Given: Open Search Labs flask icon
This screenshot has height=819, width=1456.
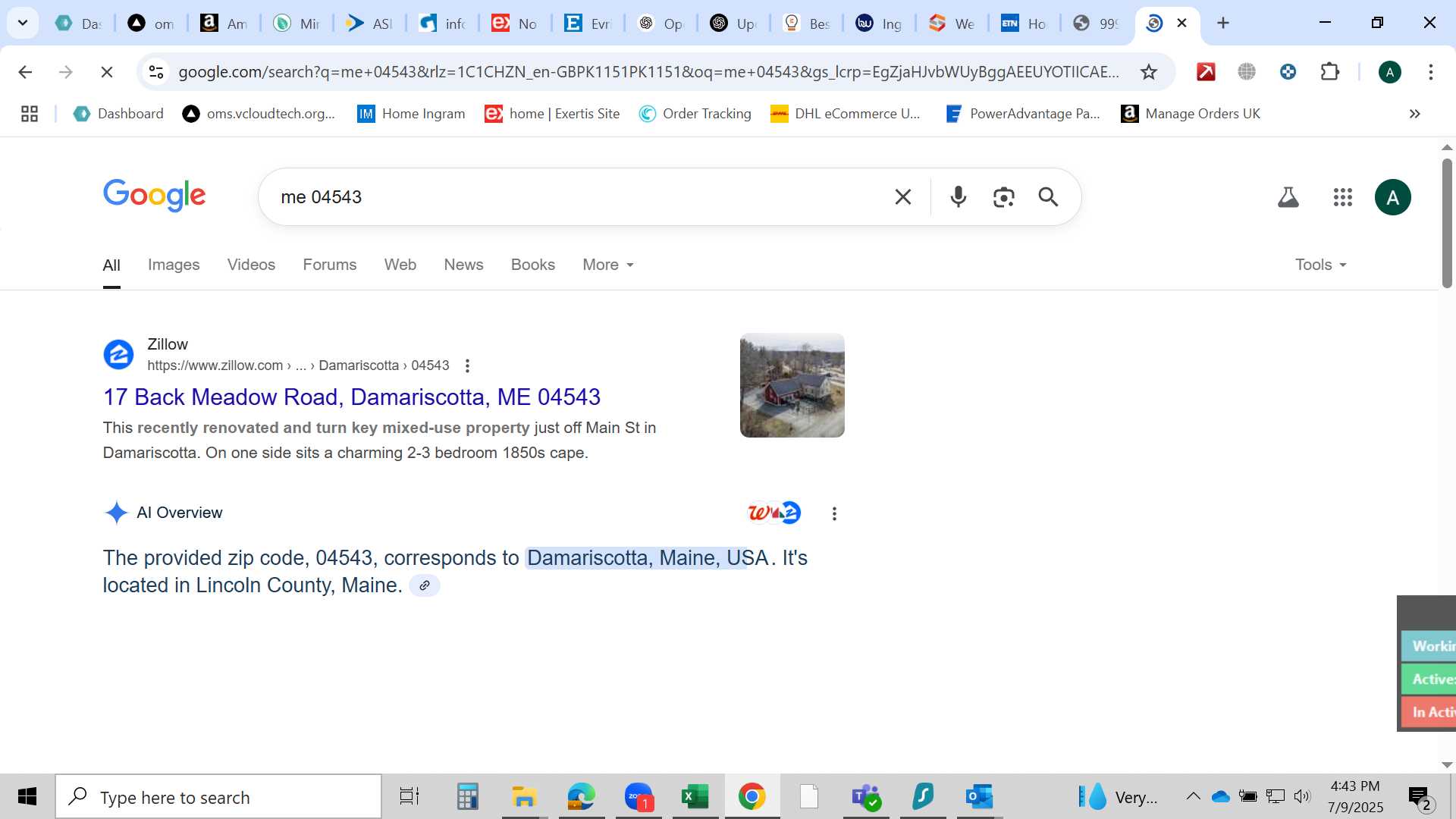Looking at the screenshot, I should 1288,197.
